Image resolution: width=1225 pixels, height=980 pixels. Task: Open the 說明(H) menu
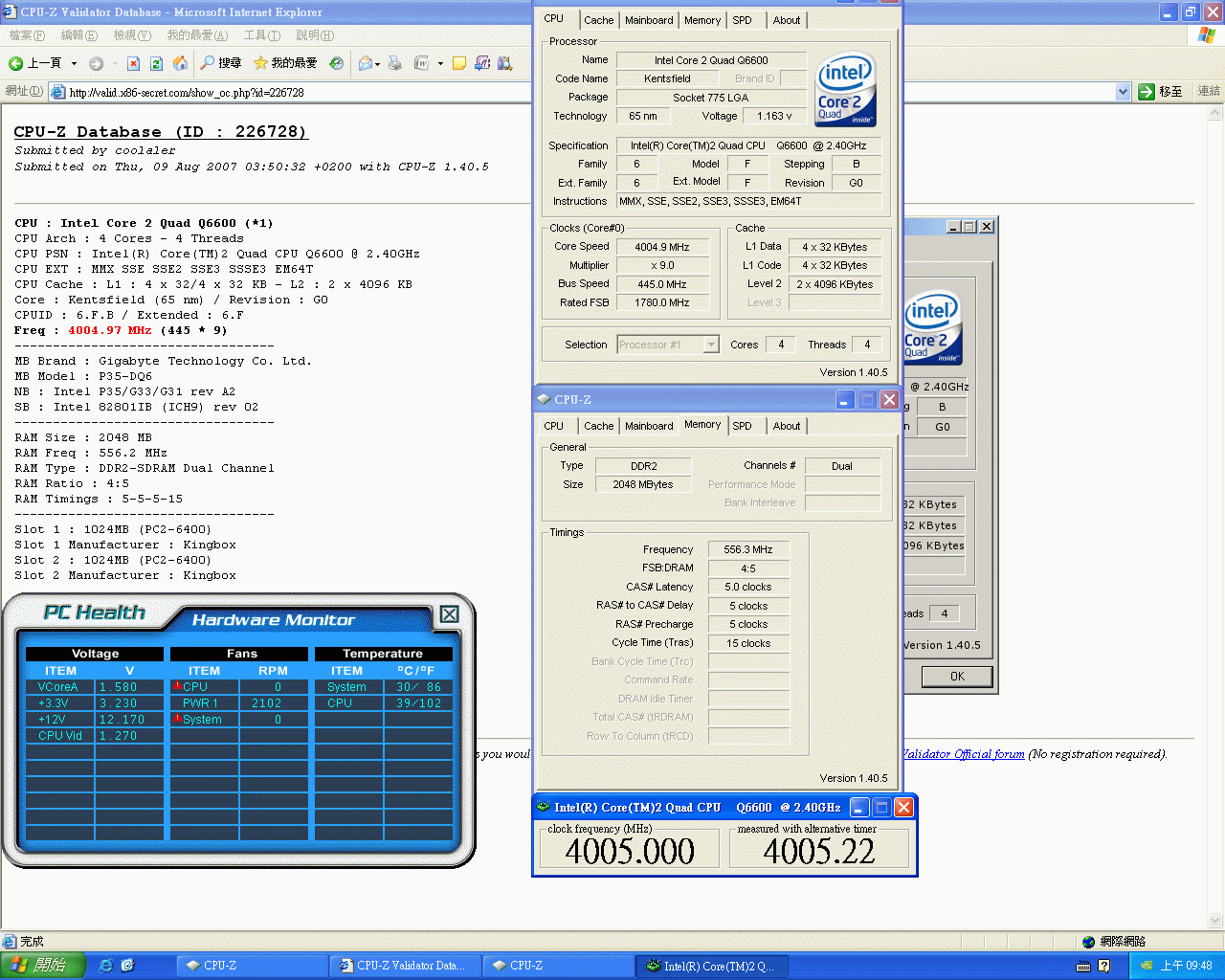315,35
